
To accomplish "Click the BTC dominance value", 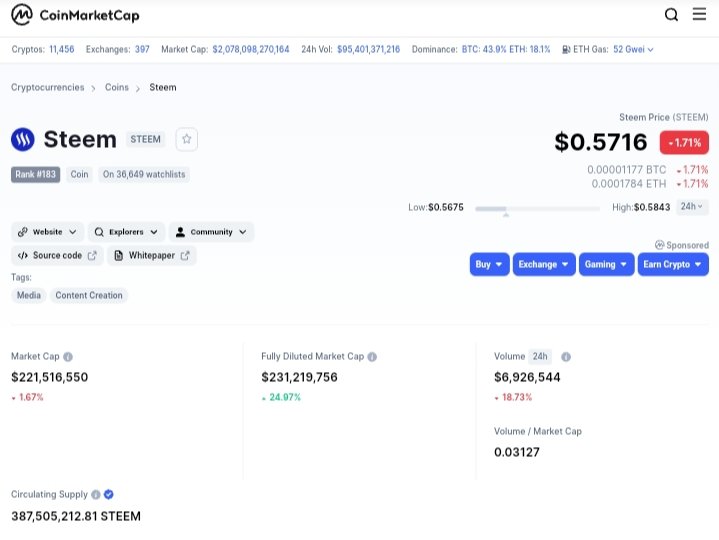I will point(484,49).
